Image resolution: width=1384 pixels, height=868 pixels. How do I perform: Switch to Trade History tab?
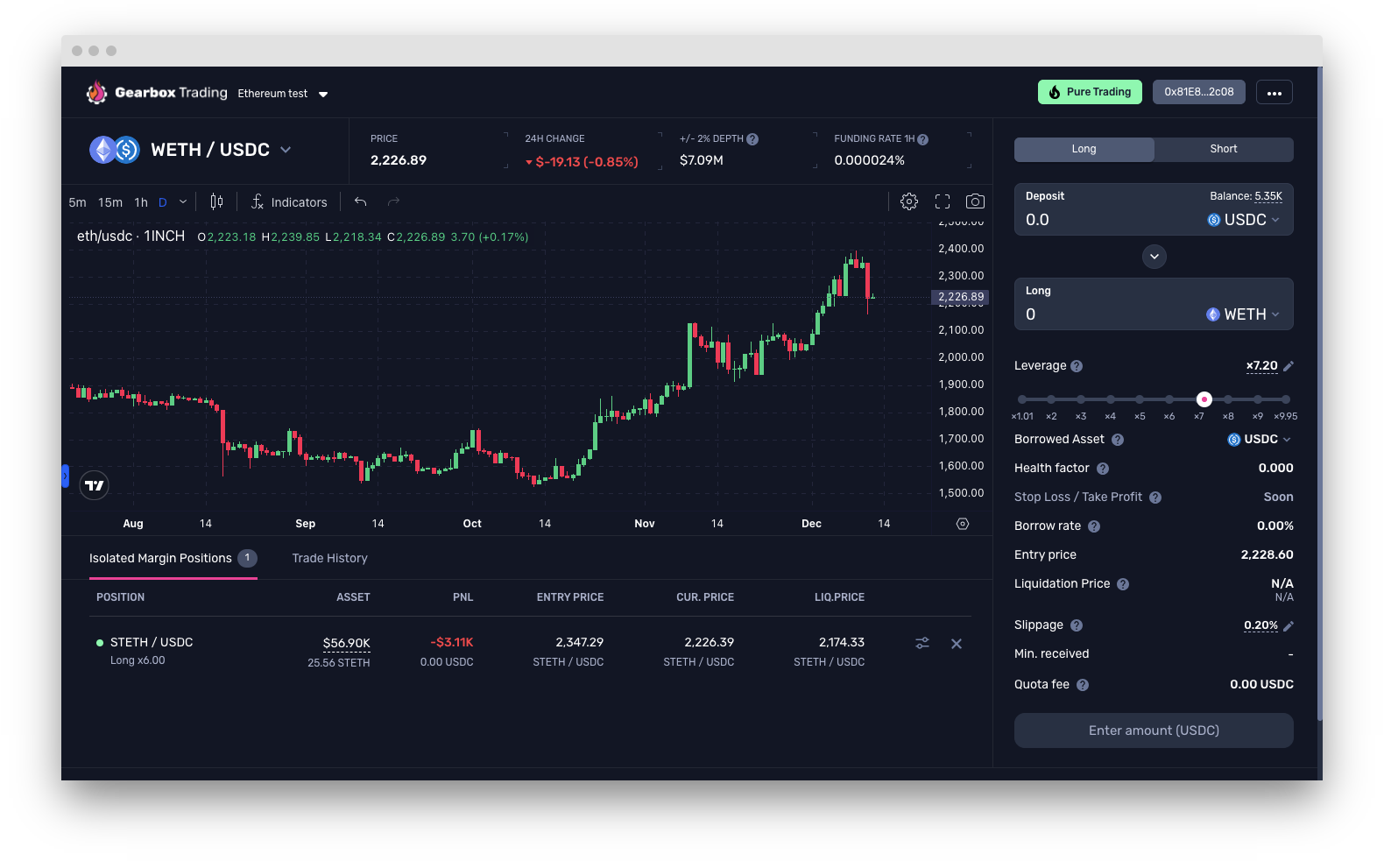point(329,558)
